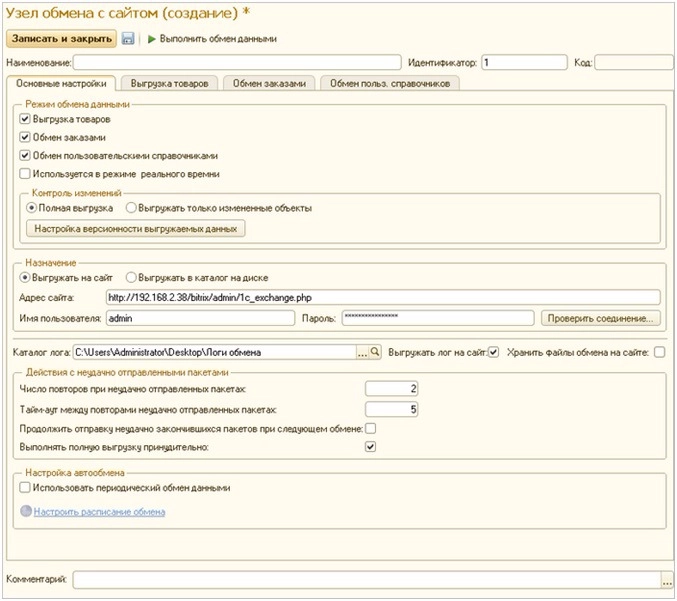Open ellipsis picker in Каталог лога field

(x=362, y=352)
